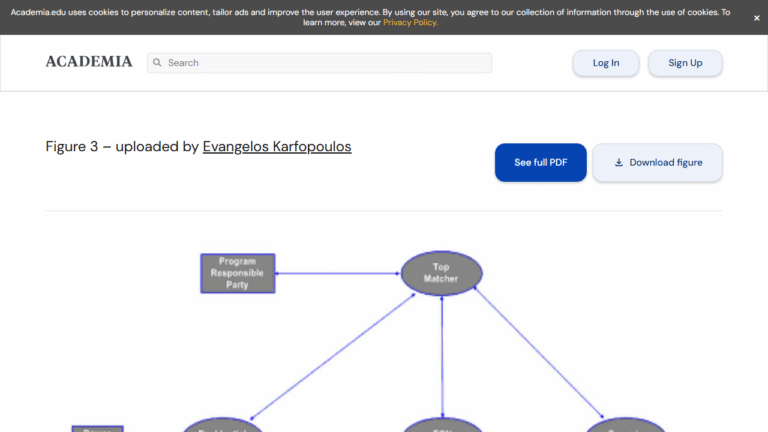Click the See full PDF button
Image resolution: width=768 pixels, height=432 pixels.
click(540, 163)
